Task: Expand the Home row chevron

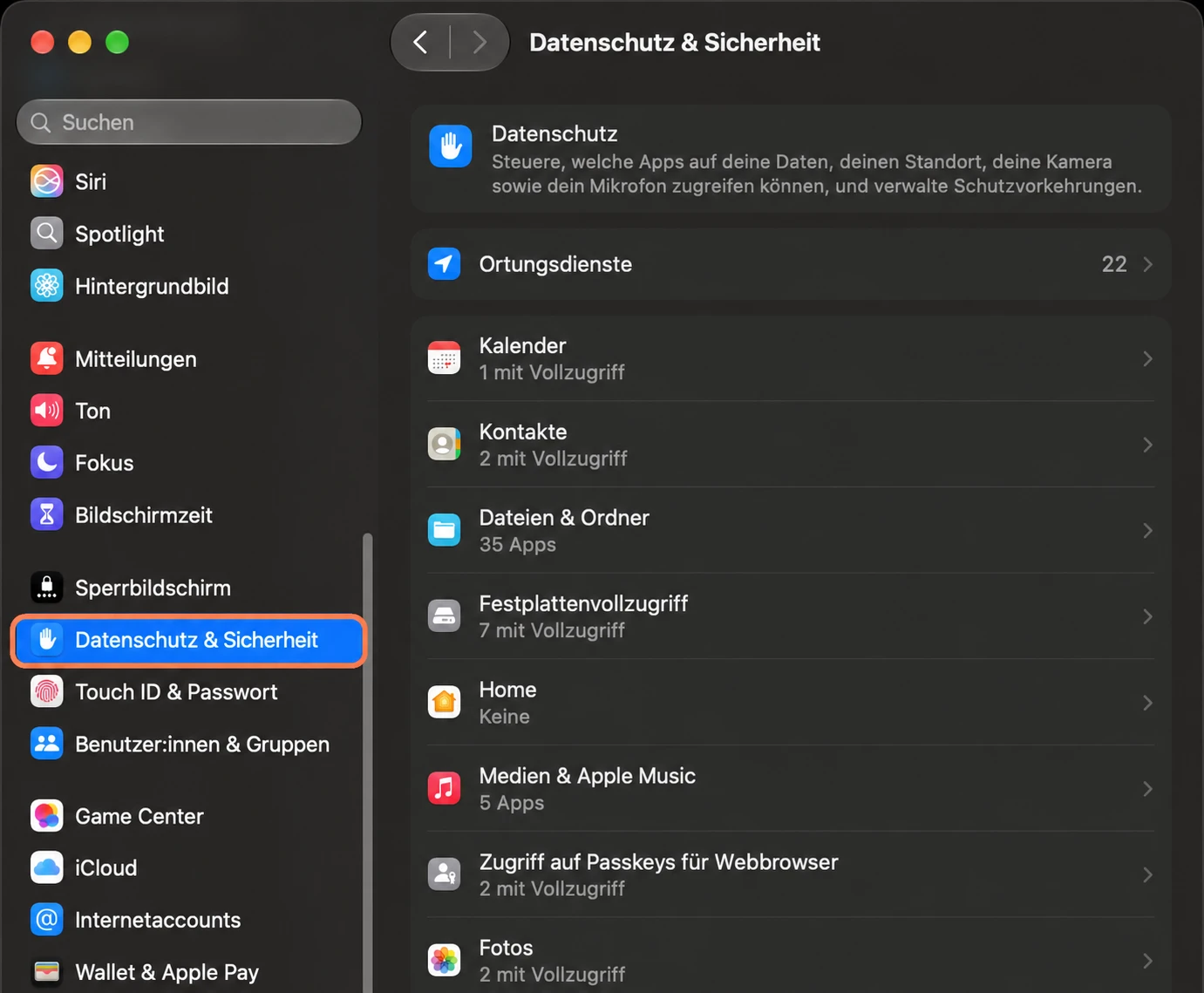Action: 1147,703
